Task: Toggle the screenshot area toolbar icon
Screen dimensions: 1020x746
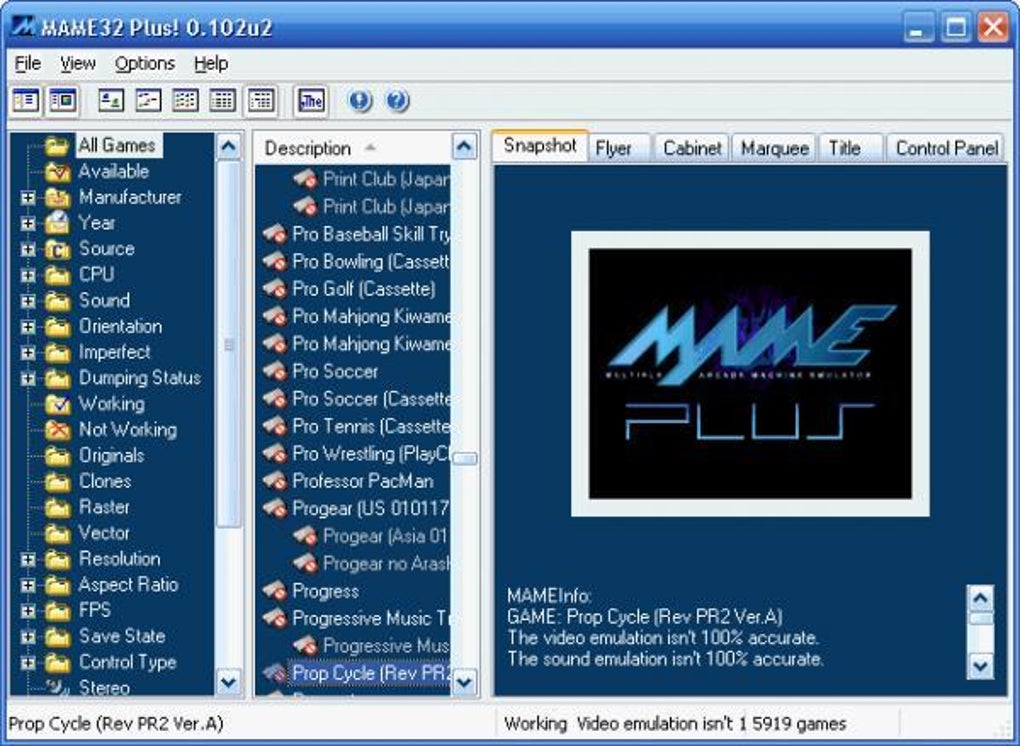Action: click(62, 101)
